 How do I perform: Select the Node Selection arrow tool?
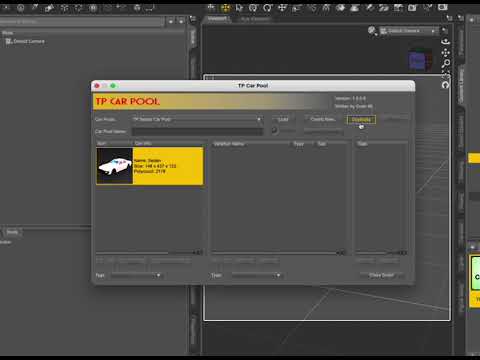tap(239, 8)
